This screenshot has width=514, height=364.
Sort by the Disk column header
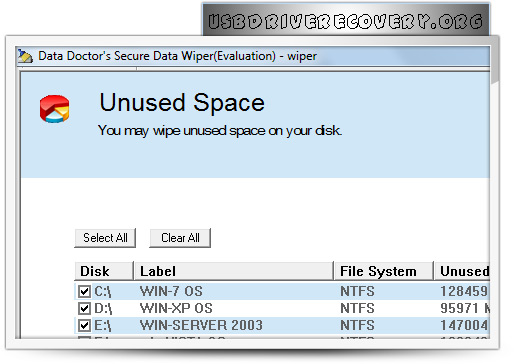[104, 271]
